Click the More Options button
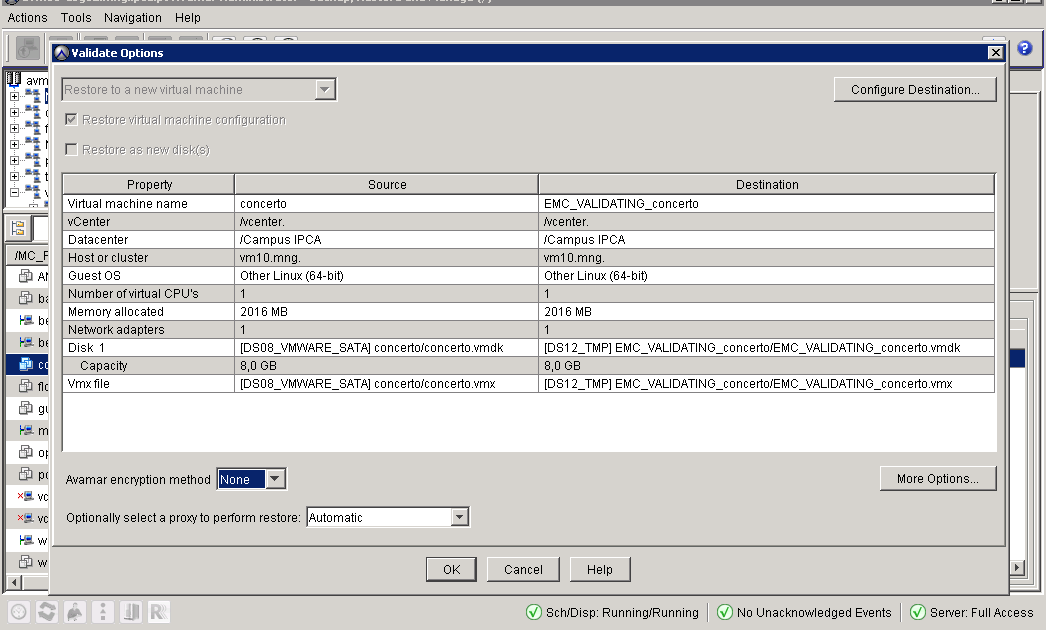Viewport: 1046px width, 630px height. 937,479
